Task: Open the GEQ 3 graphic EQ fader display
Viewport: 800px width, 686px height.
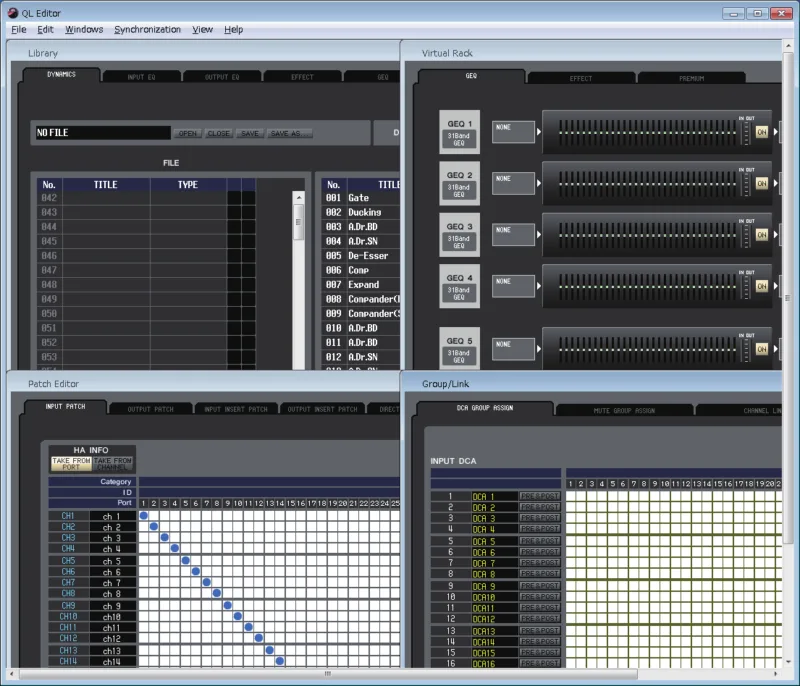Action: tap(647, 235)
